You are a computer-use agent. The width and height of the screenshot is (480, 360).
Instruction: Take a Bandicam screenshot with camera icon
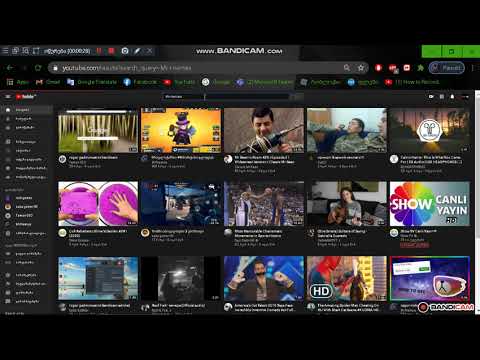click(125, 51)
